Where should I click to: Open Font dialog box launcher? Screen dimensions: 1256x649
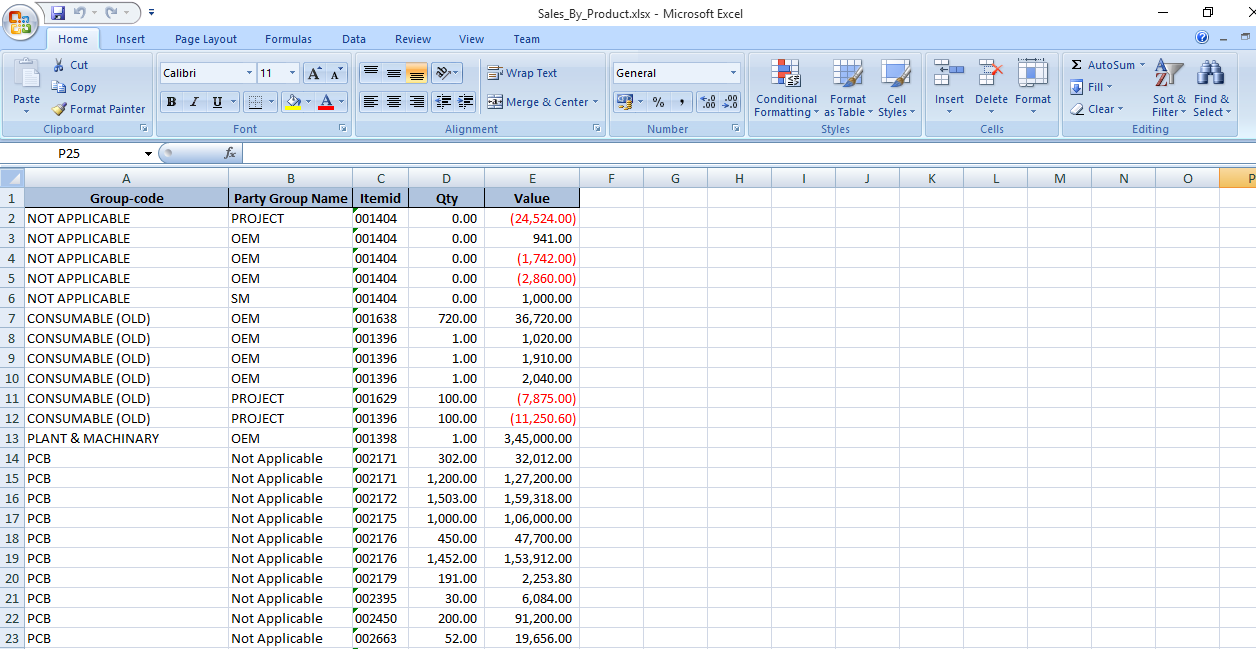(344, 129)
